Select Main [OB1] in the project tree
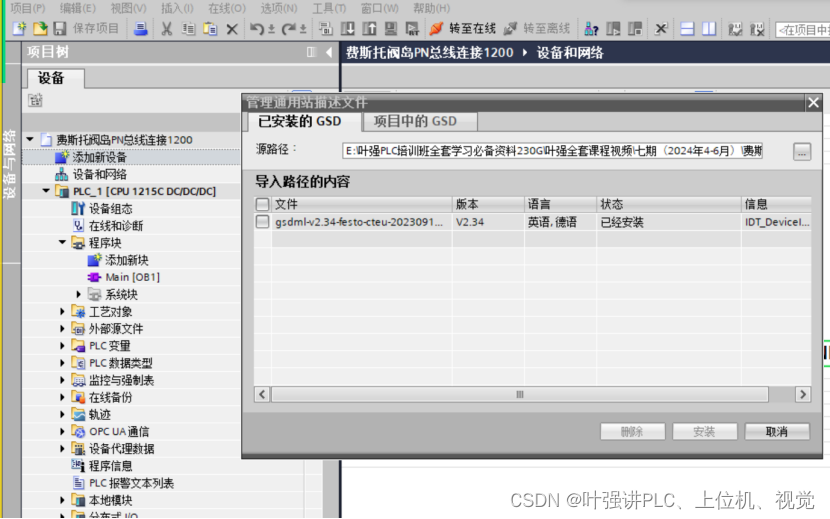 [x=132, y=277]
